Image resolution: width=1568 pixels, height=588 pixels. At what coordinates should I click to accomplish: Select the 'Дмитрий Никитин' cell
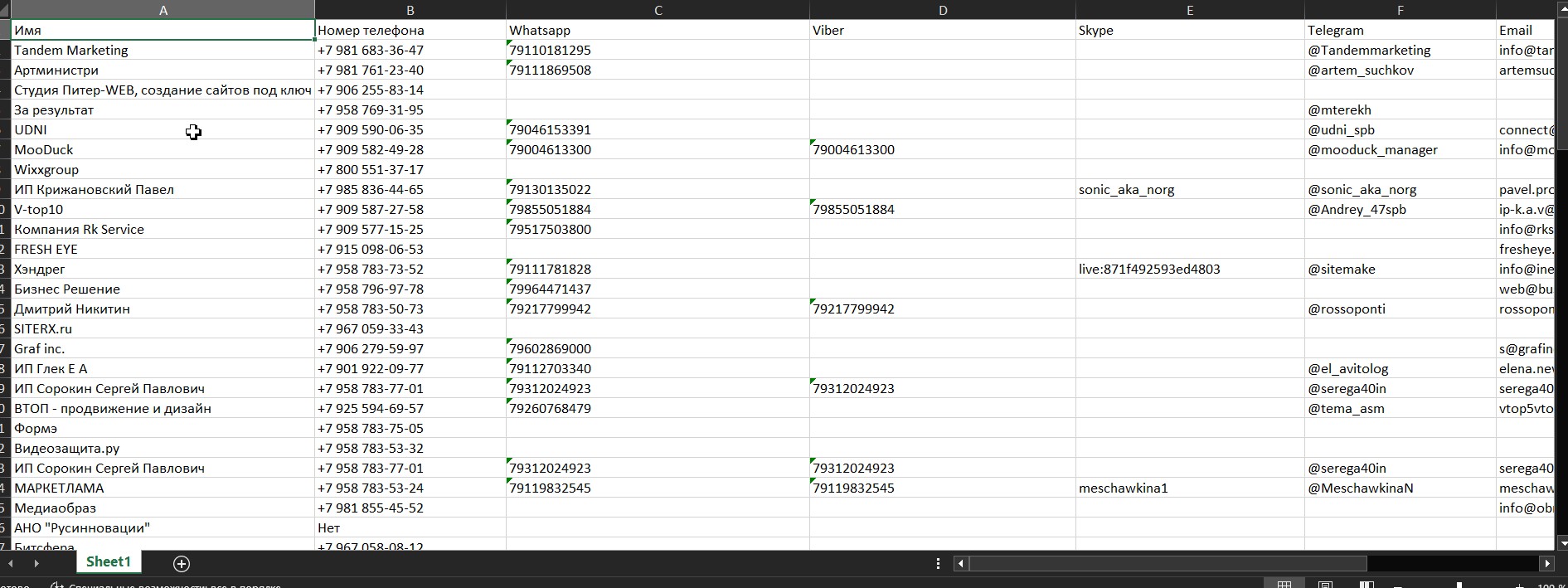point(163,309)
